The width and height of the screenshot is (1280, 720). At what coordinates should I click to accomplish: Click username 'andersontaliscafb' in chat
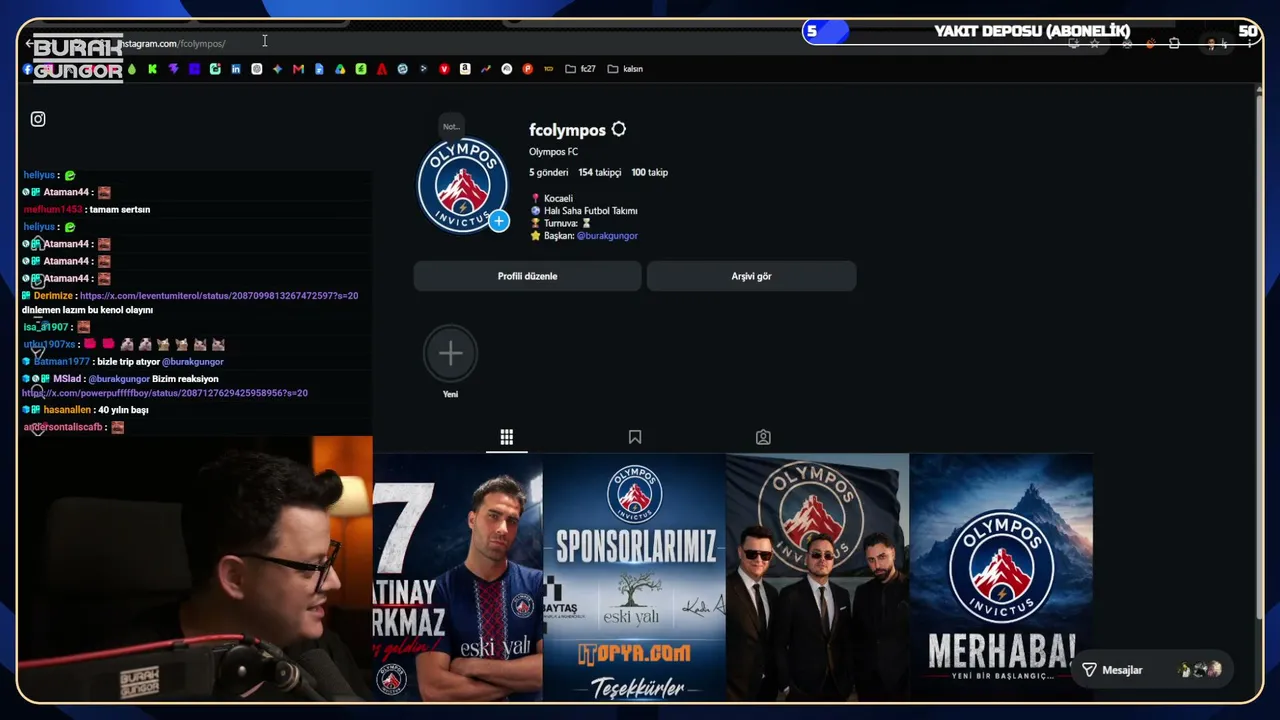(63, 427)
